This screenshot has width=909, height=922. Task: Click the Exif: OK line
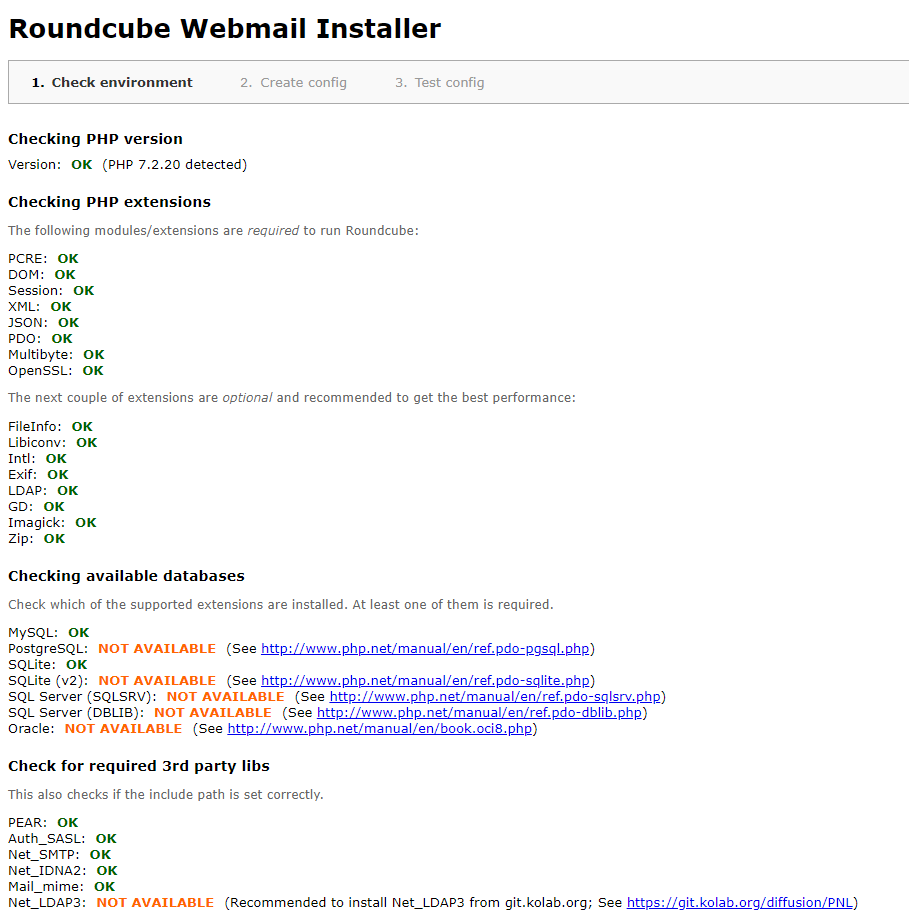point(38,475)
